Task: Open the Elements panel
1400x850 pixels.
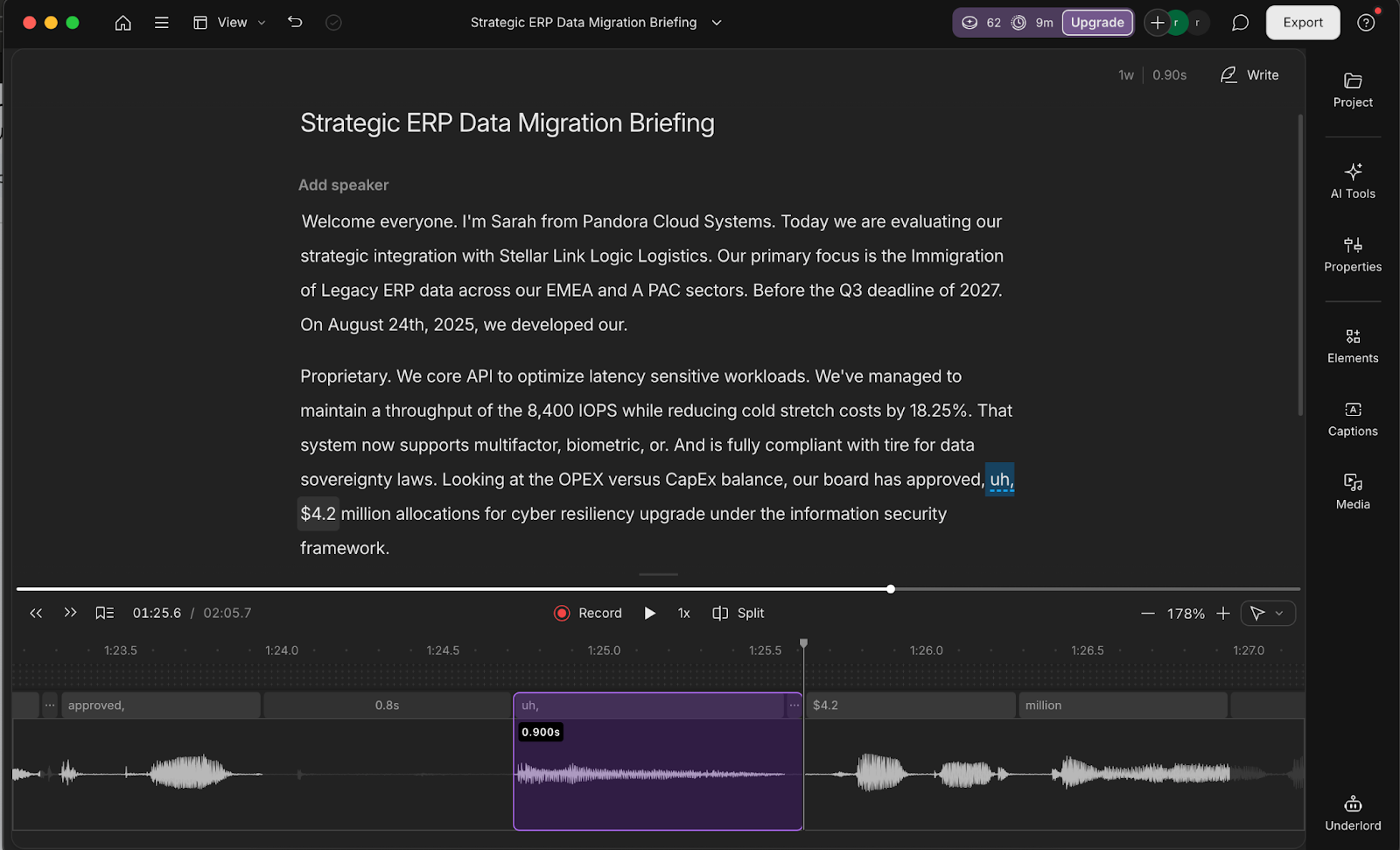Action: point(1352,345)
